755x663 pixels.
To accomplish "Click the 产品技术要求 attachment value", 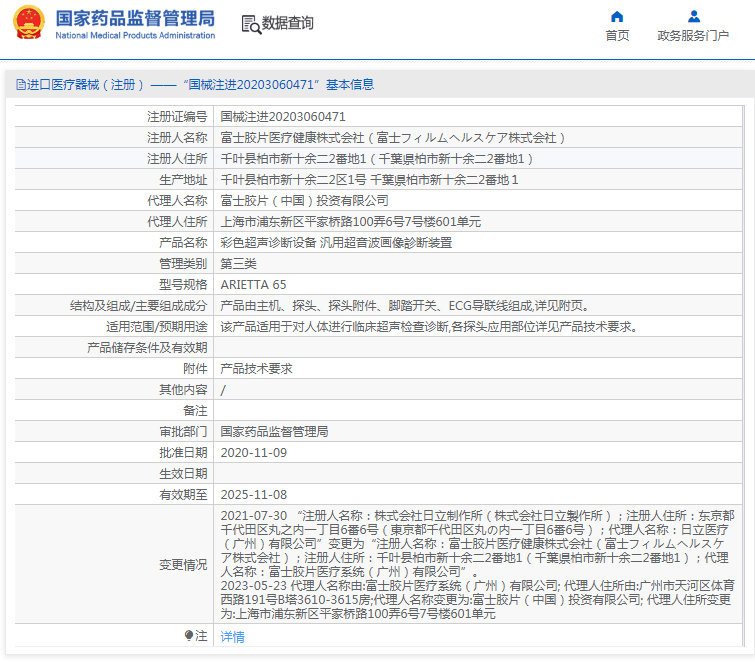I will click(257, 369).
